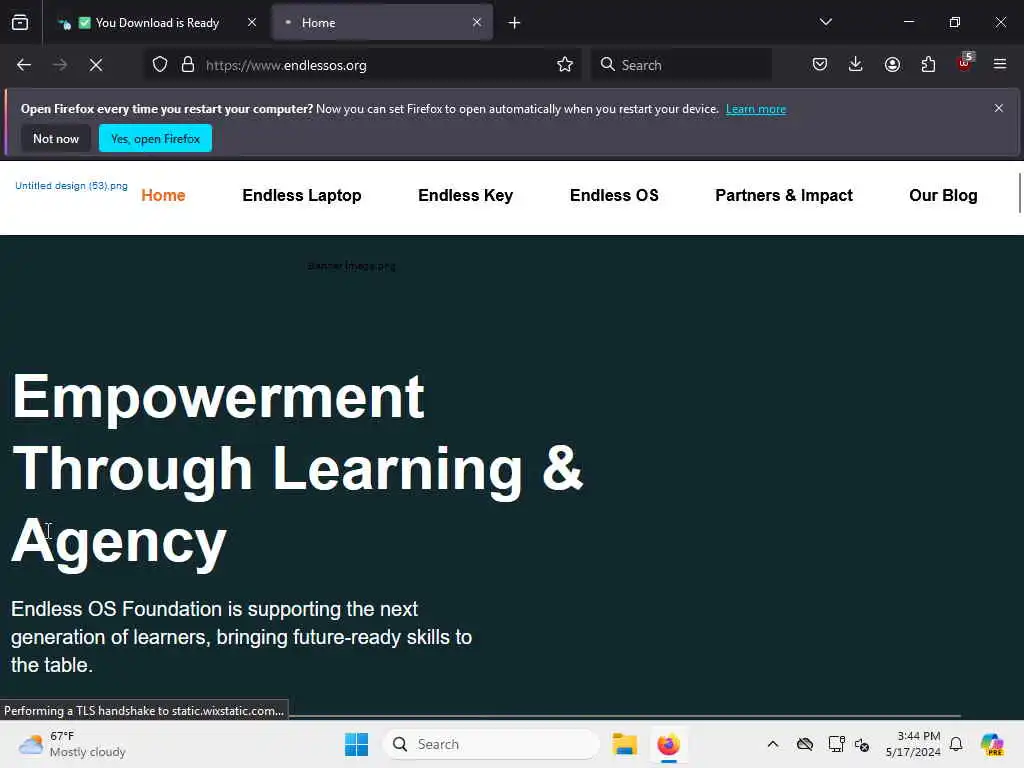Launch File Explorer from taskbar
Viewport: 1024px width, 768px height.
click(x=624, y=744)
